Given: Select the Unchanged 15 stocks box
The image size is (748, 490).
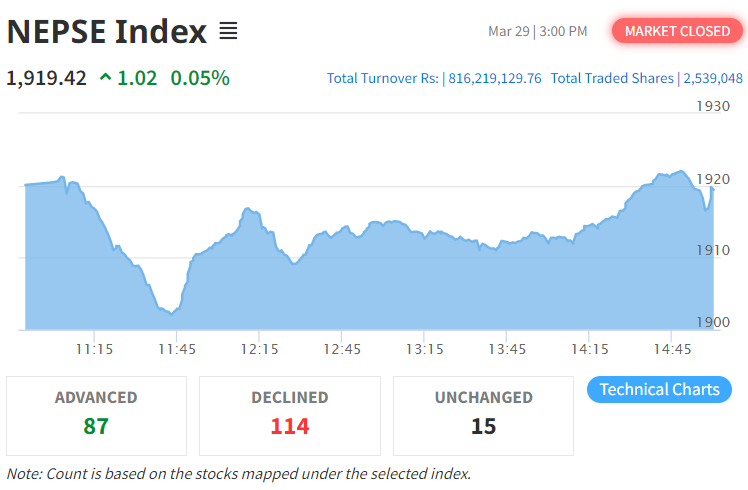Looking at the screenshot, I should point(483,414).
